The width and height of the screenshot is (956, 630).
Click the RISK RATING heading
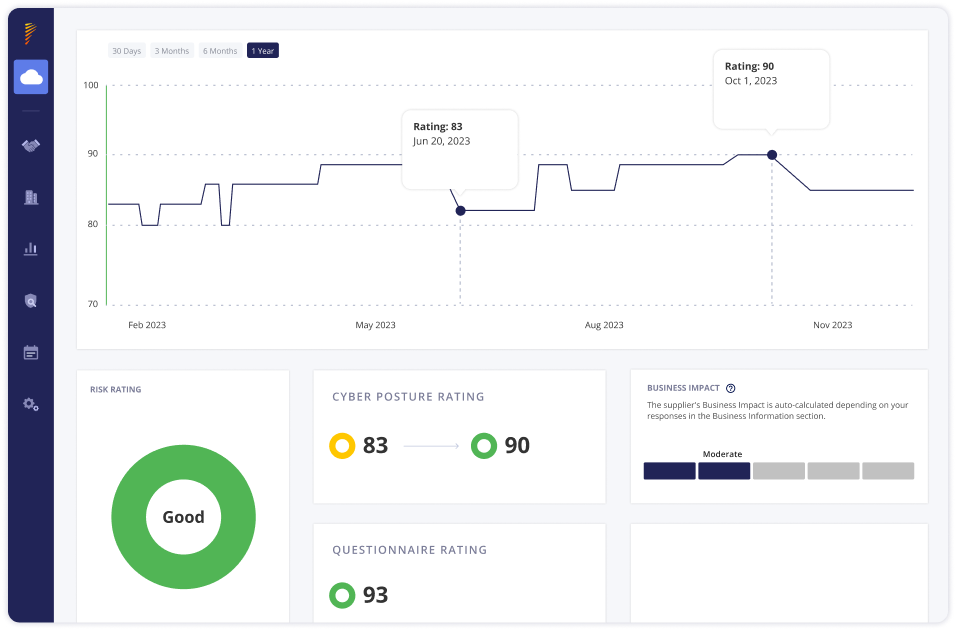click(x=116, y=390)
